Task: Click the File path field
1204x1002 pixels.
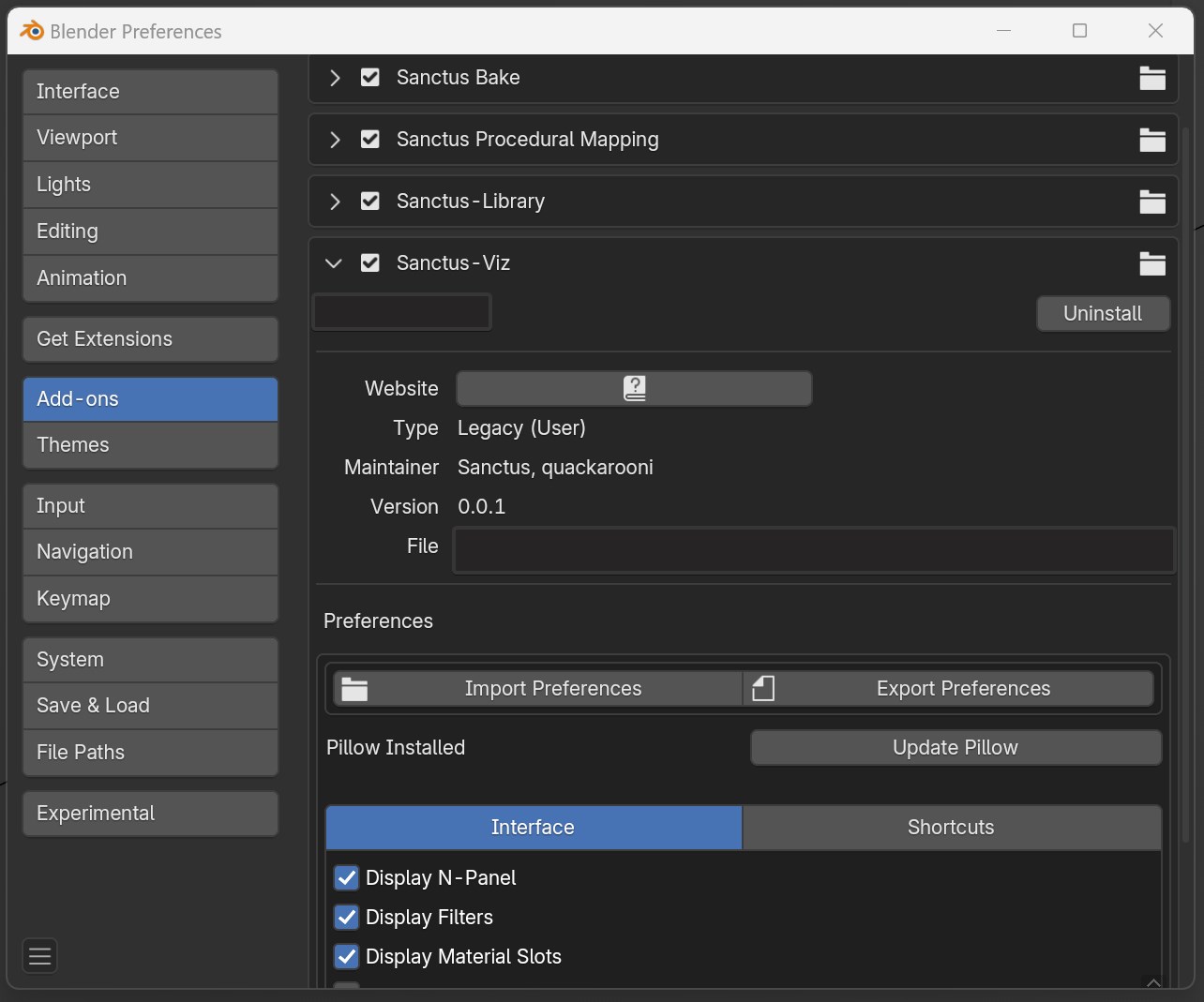Action: (x=813, y=549)
